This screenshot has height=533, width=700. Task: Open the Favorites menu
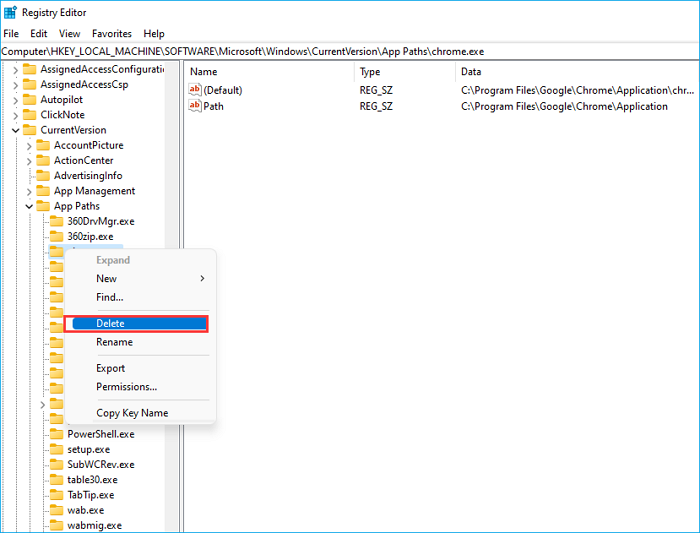click(111, 33)
